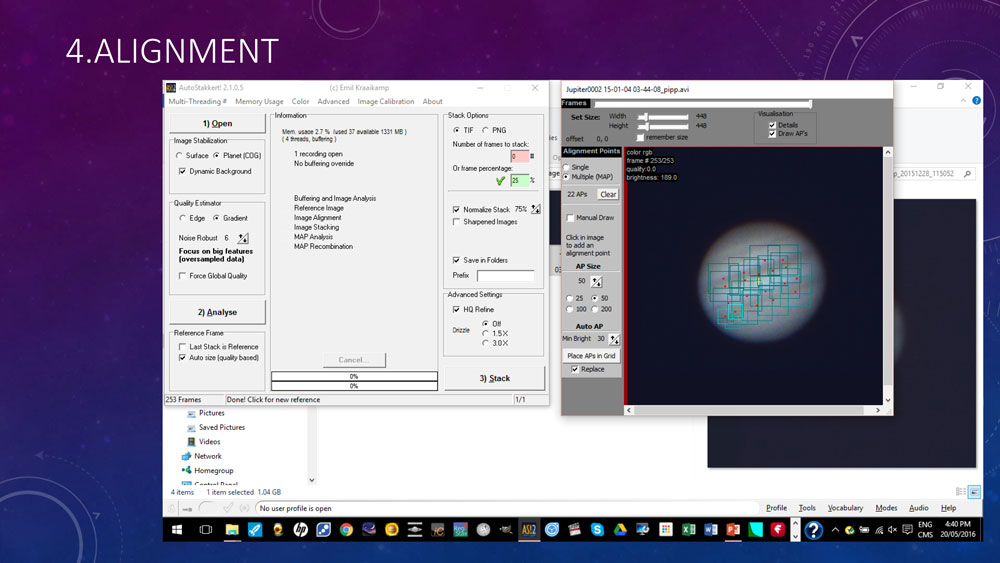Select Edge quality estimator

point(182,218)
